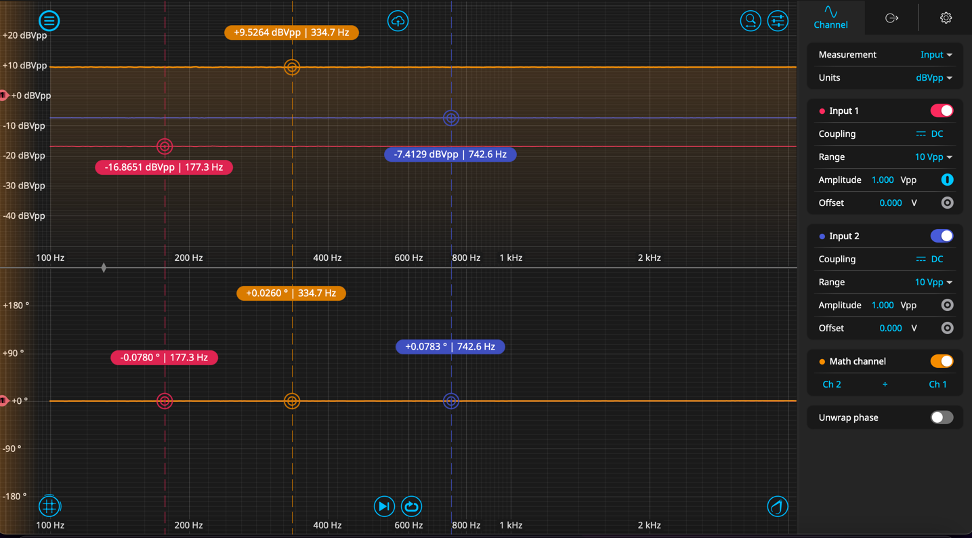
Task: Edit Input 1 Offset 0.000 value
Action: pyautogui.click(x=891, y=203)
